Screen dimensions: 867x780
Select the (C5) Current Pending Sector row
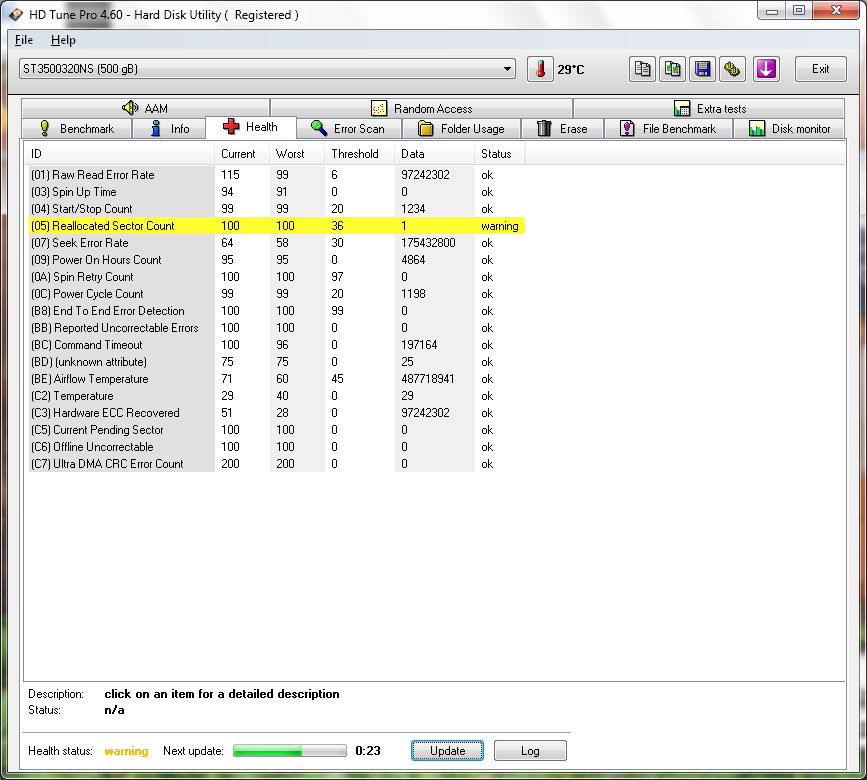[x=276, y=430]
